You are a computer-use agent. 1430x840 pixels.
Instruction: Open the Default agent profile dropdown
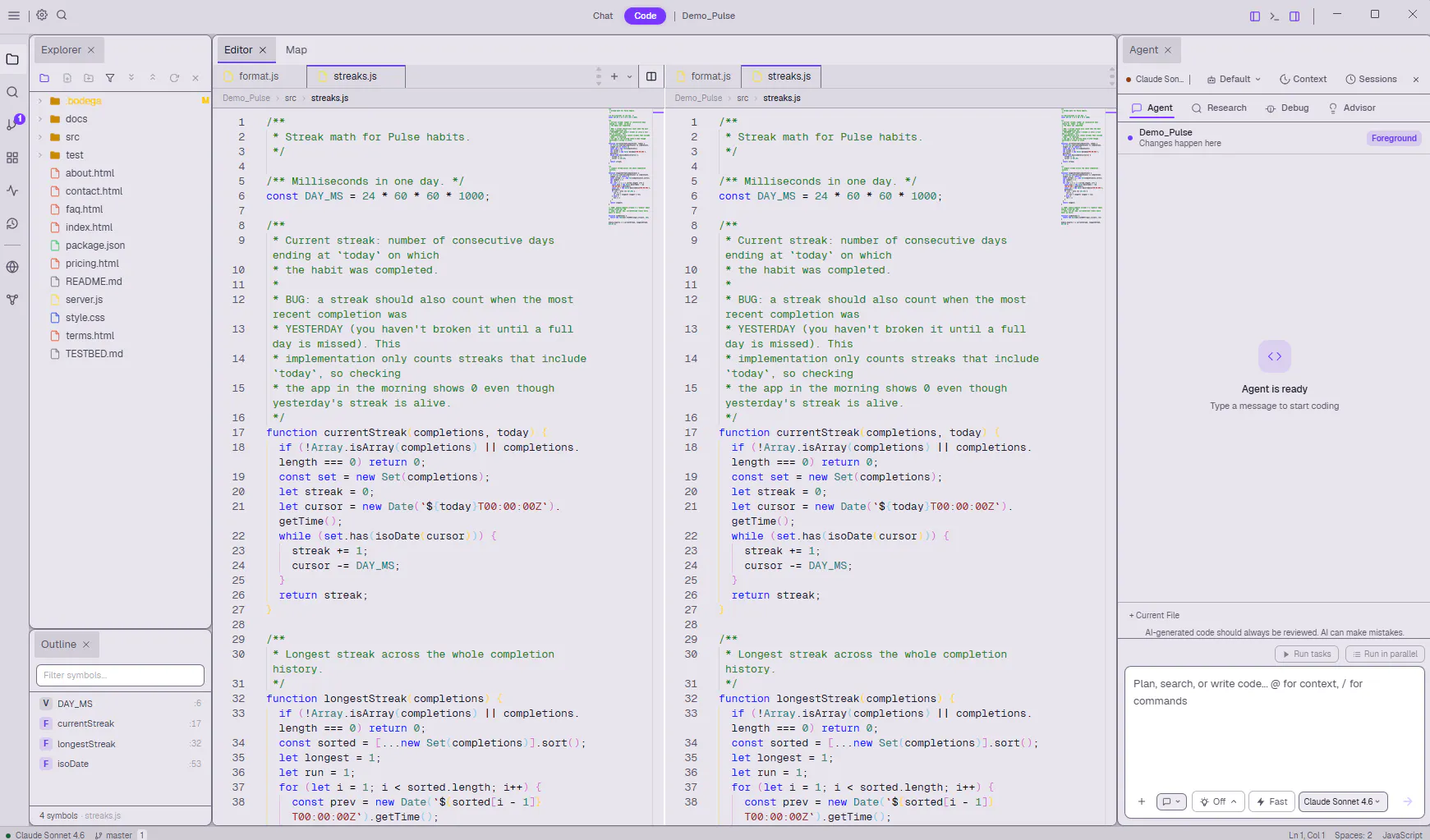click(1234, 80)
